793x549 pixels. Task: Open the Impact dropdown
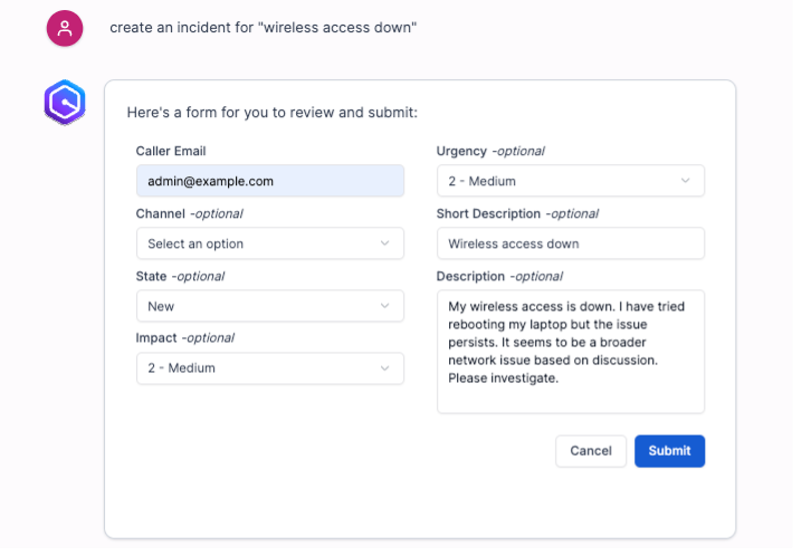click(x=270, y=368)
